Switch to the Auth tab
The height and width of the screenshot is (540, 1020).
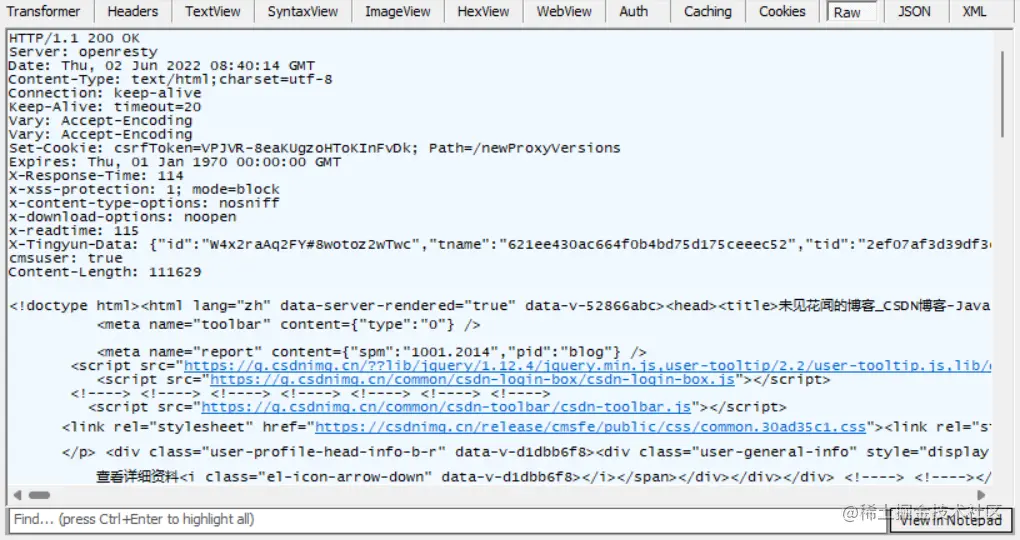634,12
